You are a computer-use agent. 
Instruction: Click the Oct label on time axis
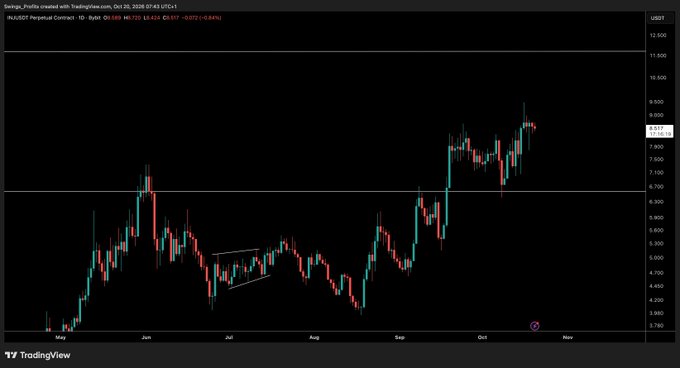[482, 337]
